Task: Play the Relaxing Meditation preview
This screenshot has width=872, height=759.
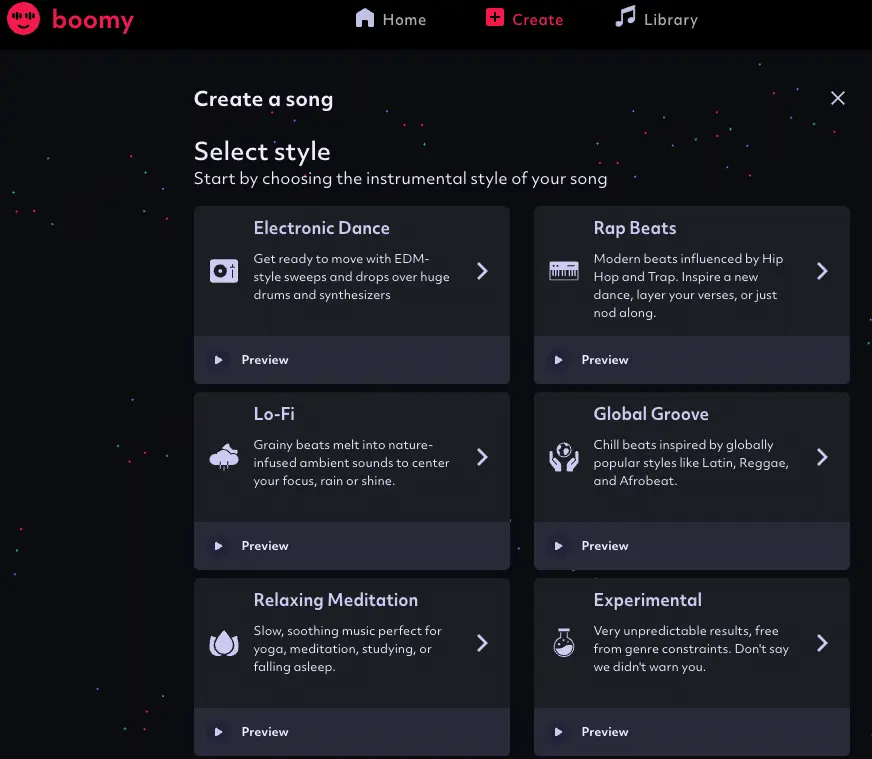Action: pyautogui.click(x=219, y=732)
